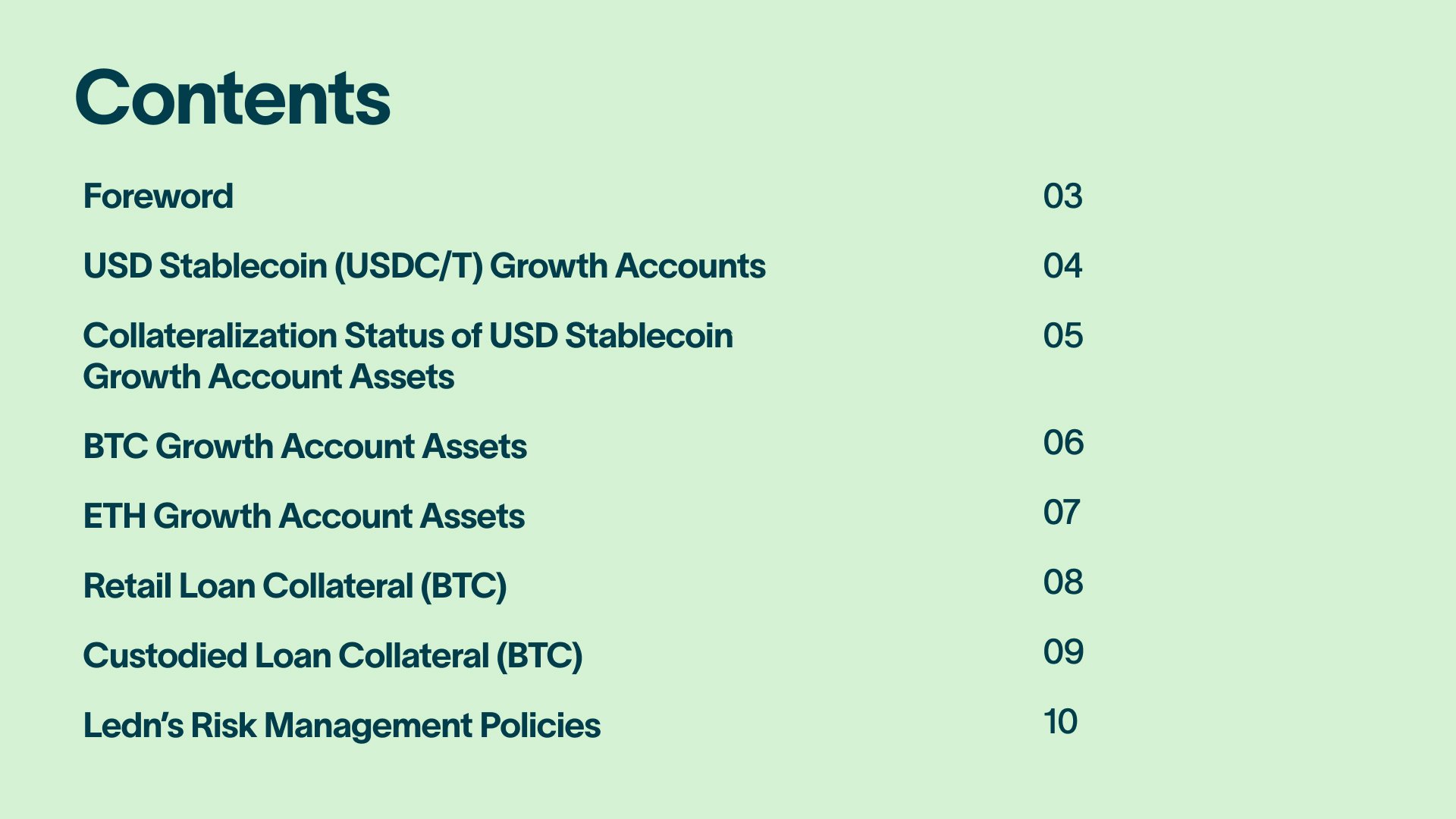This screenshot has width=1456, height=819.
Task: Click page number 07
Action: [x=1062, y=513]
